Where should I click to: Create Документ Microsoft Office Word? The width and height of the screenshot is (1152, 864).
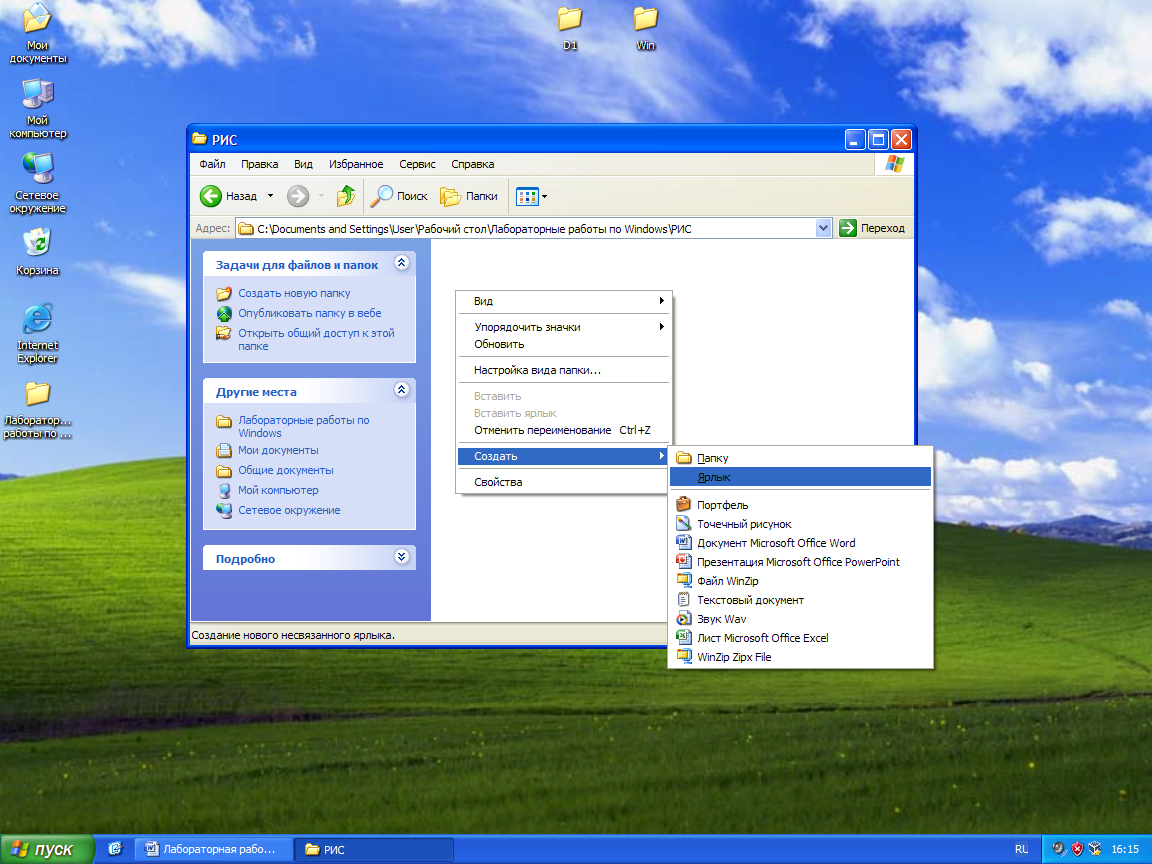800,543
